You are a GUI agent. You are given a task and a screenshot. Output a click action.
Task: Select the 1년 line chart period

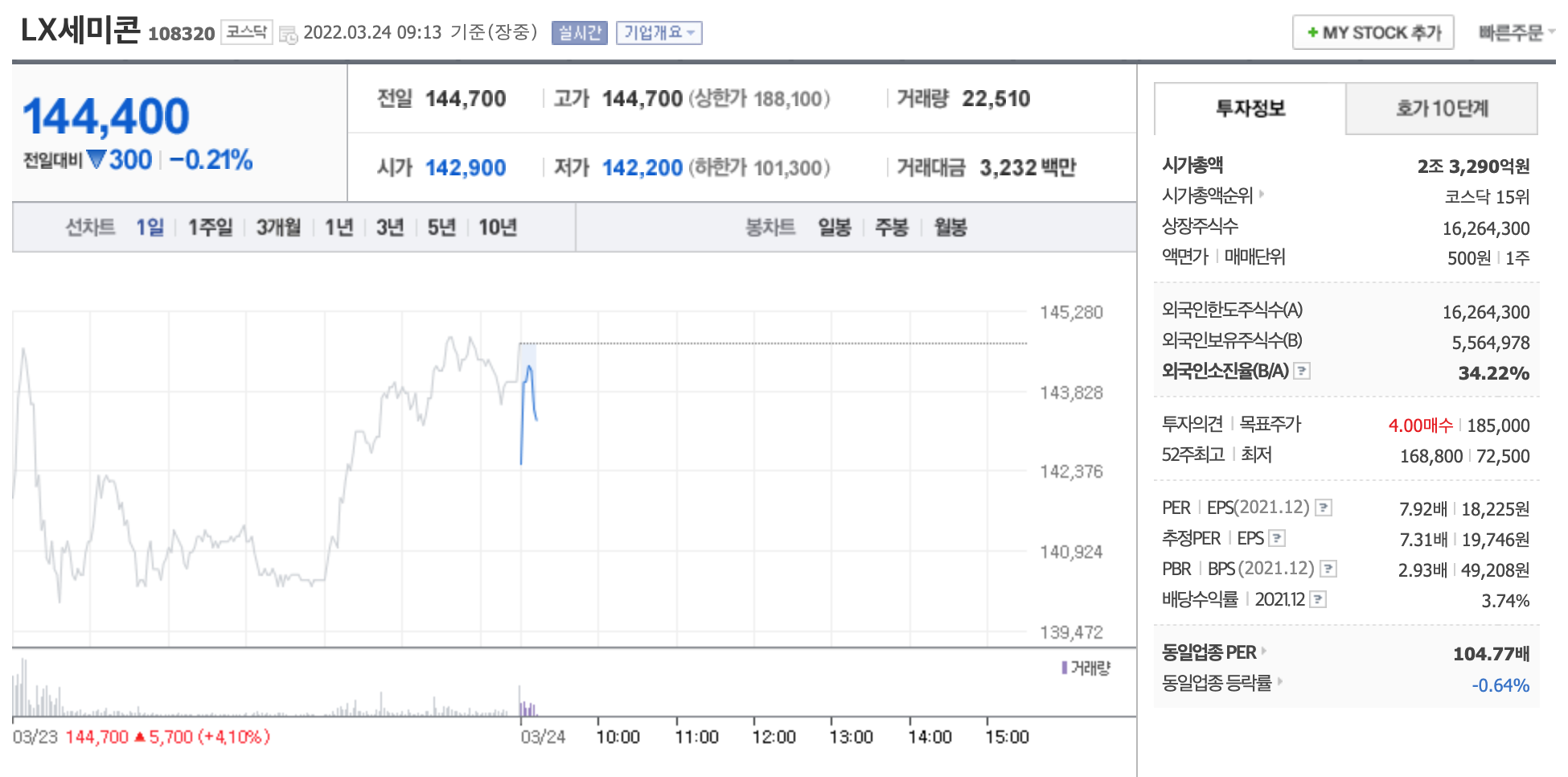pos(339,228)
